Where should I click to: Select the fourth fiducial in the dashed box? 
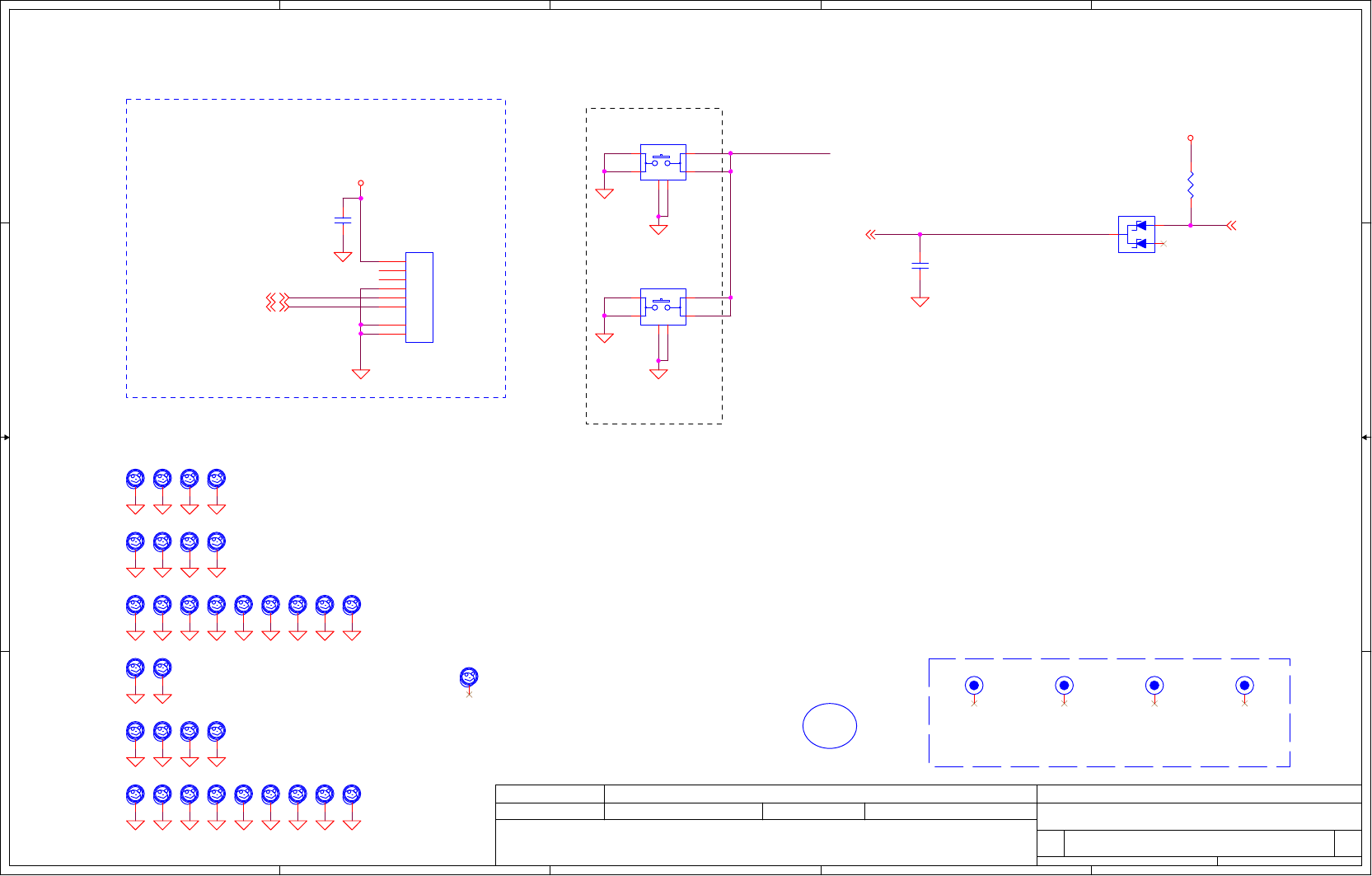[x=1244, y=686]
